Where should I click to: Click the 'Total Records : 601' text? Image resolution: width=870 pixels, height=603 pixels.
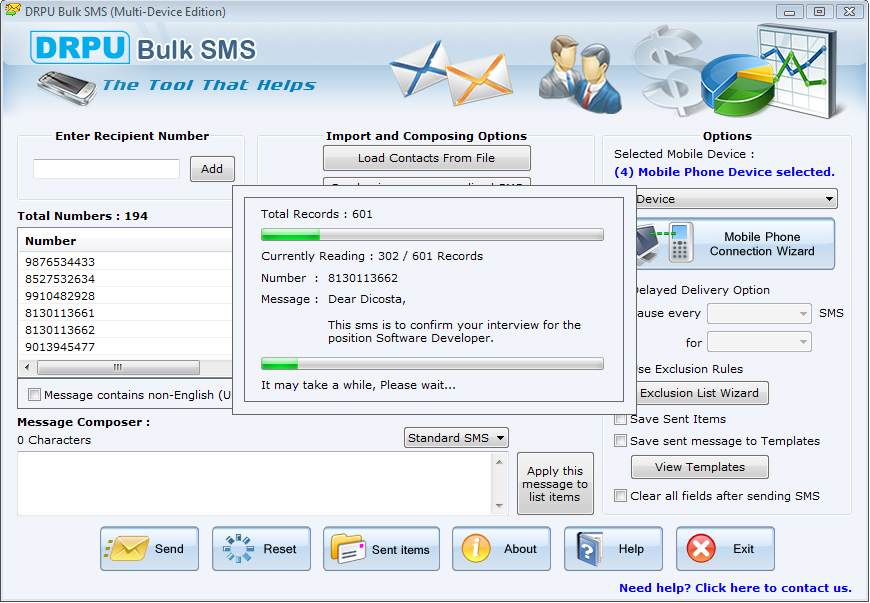click(x=317, y=214)
